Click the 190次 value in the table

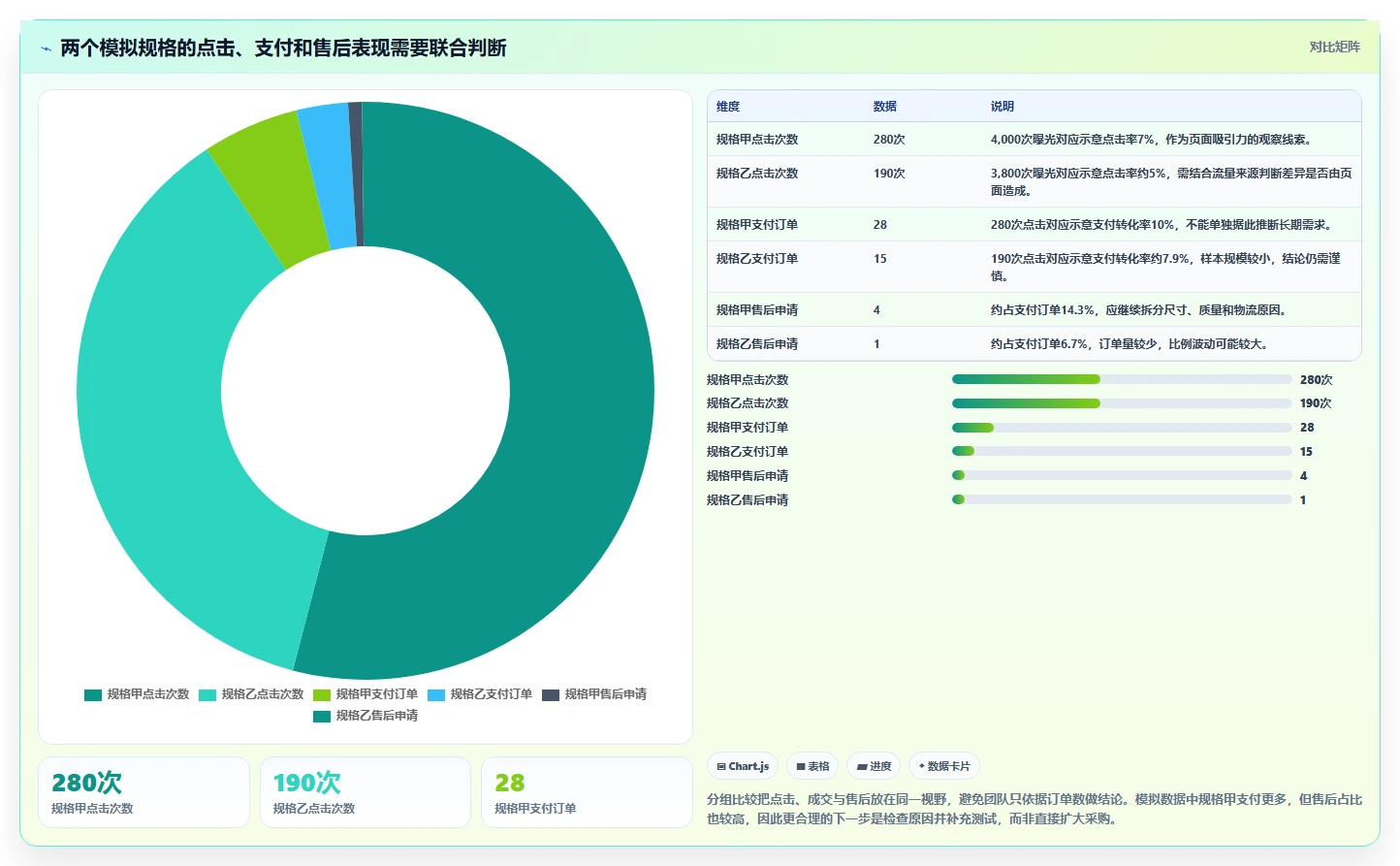click(x=889, y=174)
